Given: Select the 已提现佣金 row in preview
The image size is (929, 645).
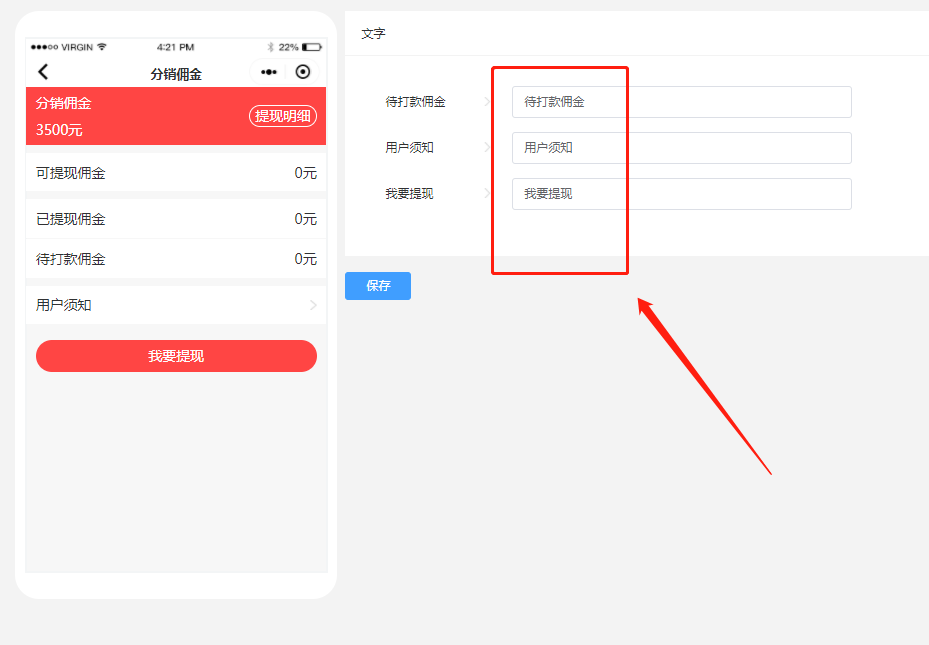Looking at the screenshot, I should point(176,219).
